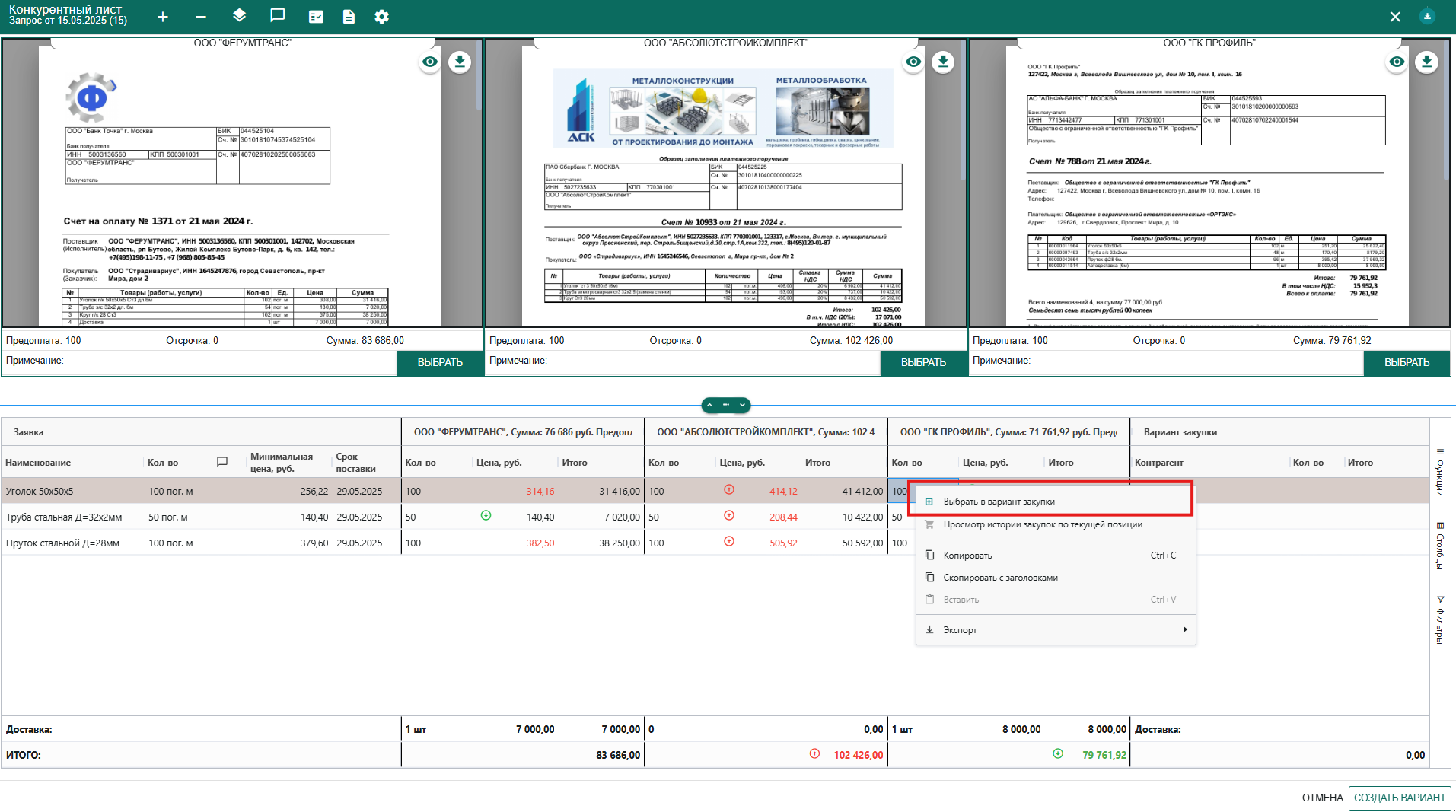This screenshot has height=812, width=1456.
Task: Toggle eye preview for ООО ГК ПРОФИЛЬ document
Action: (1397, 62)
